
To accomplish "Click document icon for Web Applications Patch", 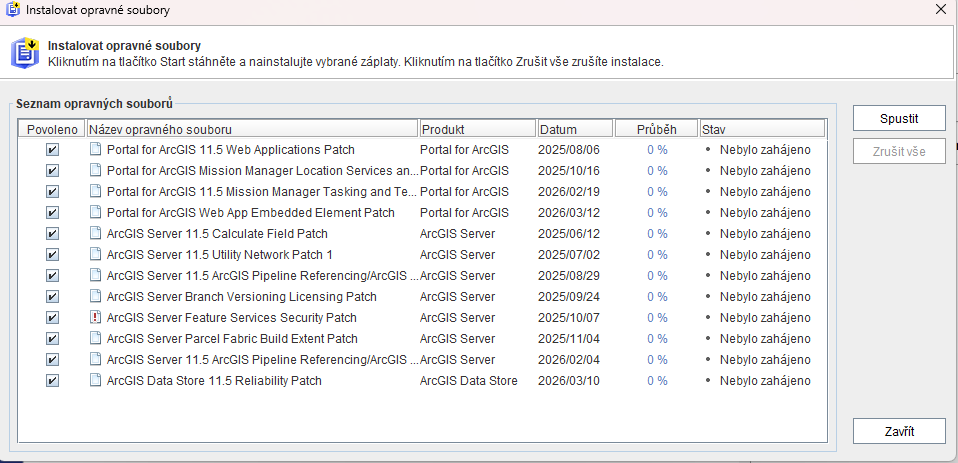I will (95, 150).
